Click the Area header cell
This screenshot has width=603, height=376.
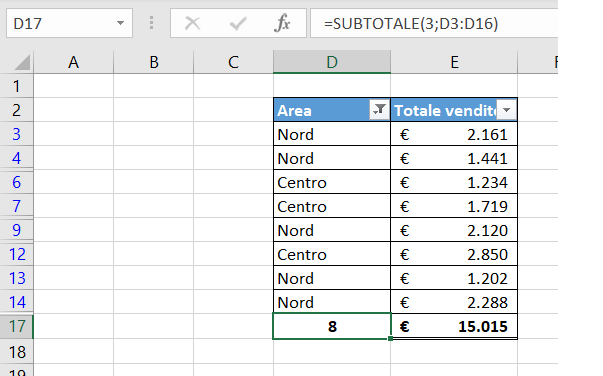pyautogui.click(x=332, y=110)
